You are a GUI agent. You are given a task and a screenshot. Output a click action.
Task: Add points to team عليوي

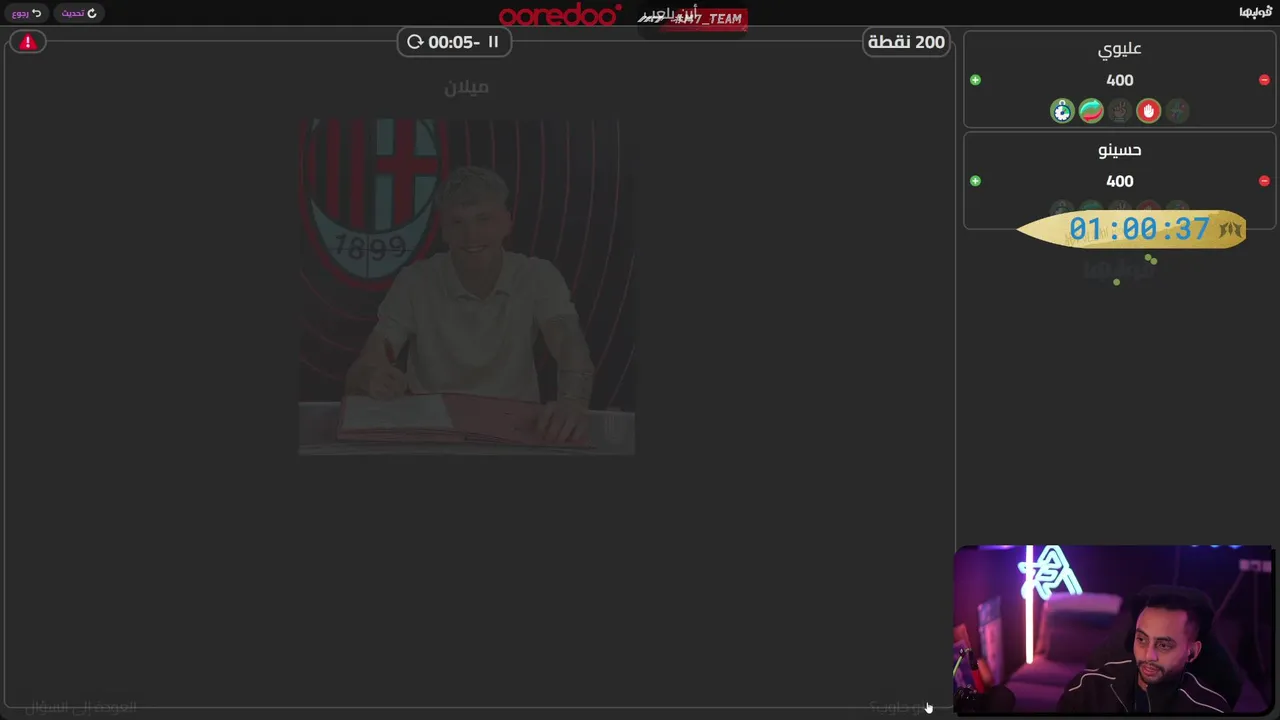tap(976, 80)
